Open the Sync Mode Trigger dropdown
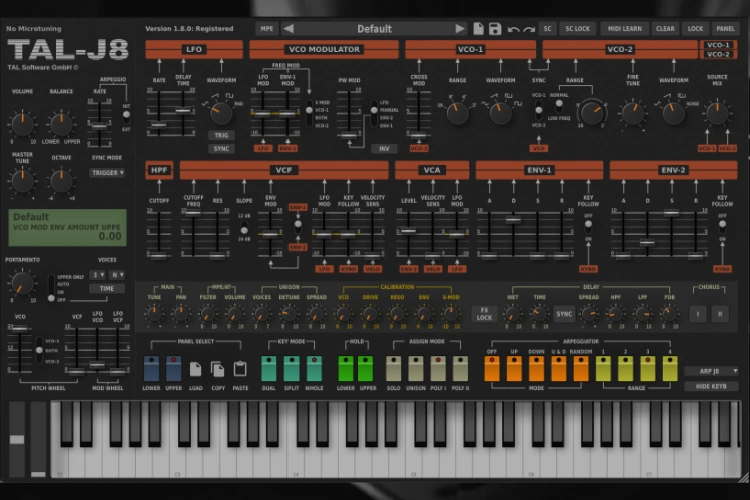The height and width of the screenshot is (500, 750). (x=107, y=173)
